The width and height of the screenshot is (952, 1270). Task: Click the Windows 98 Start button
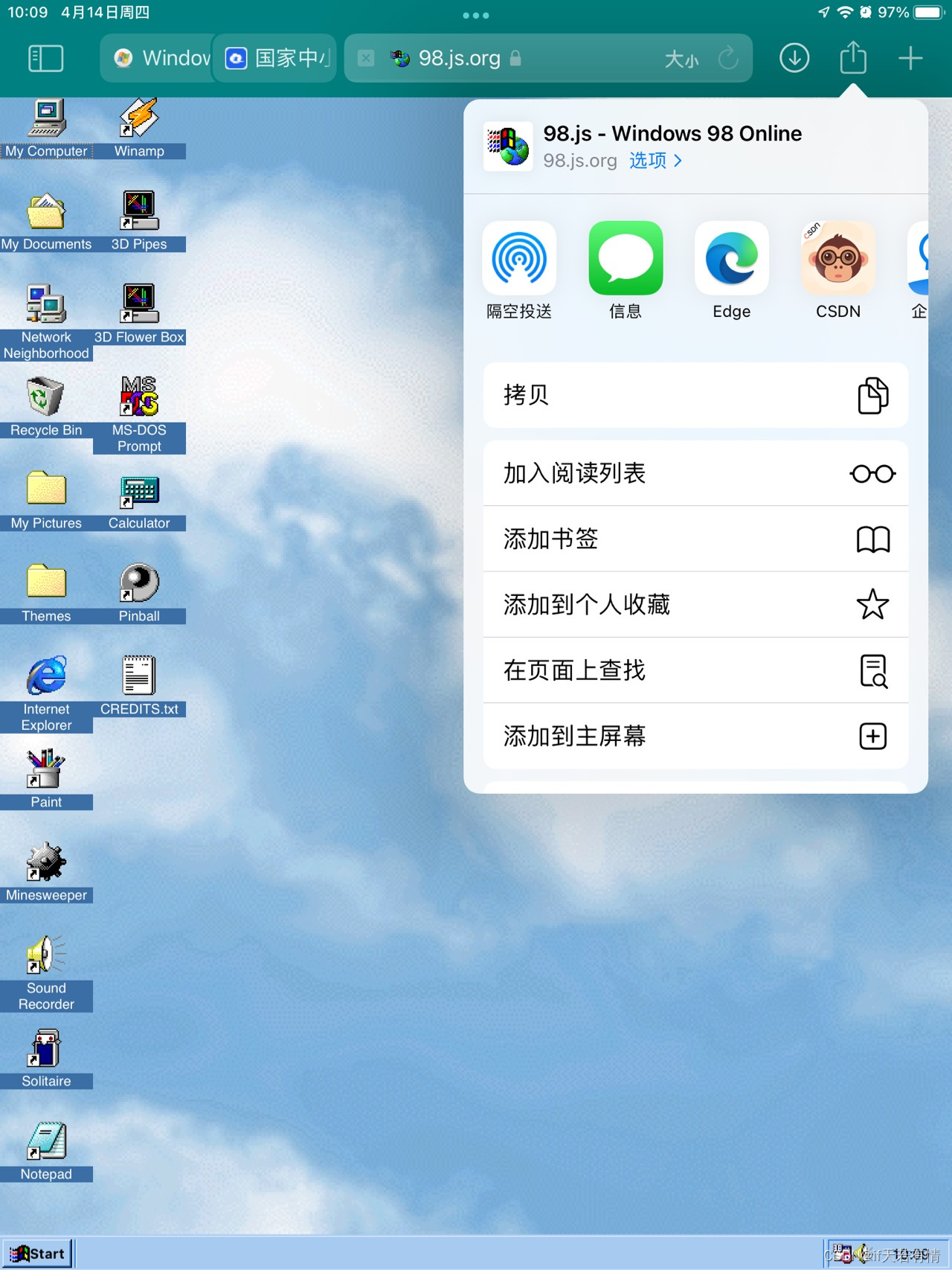37,1254
